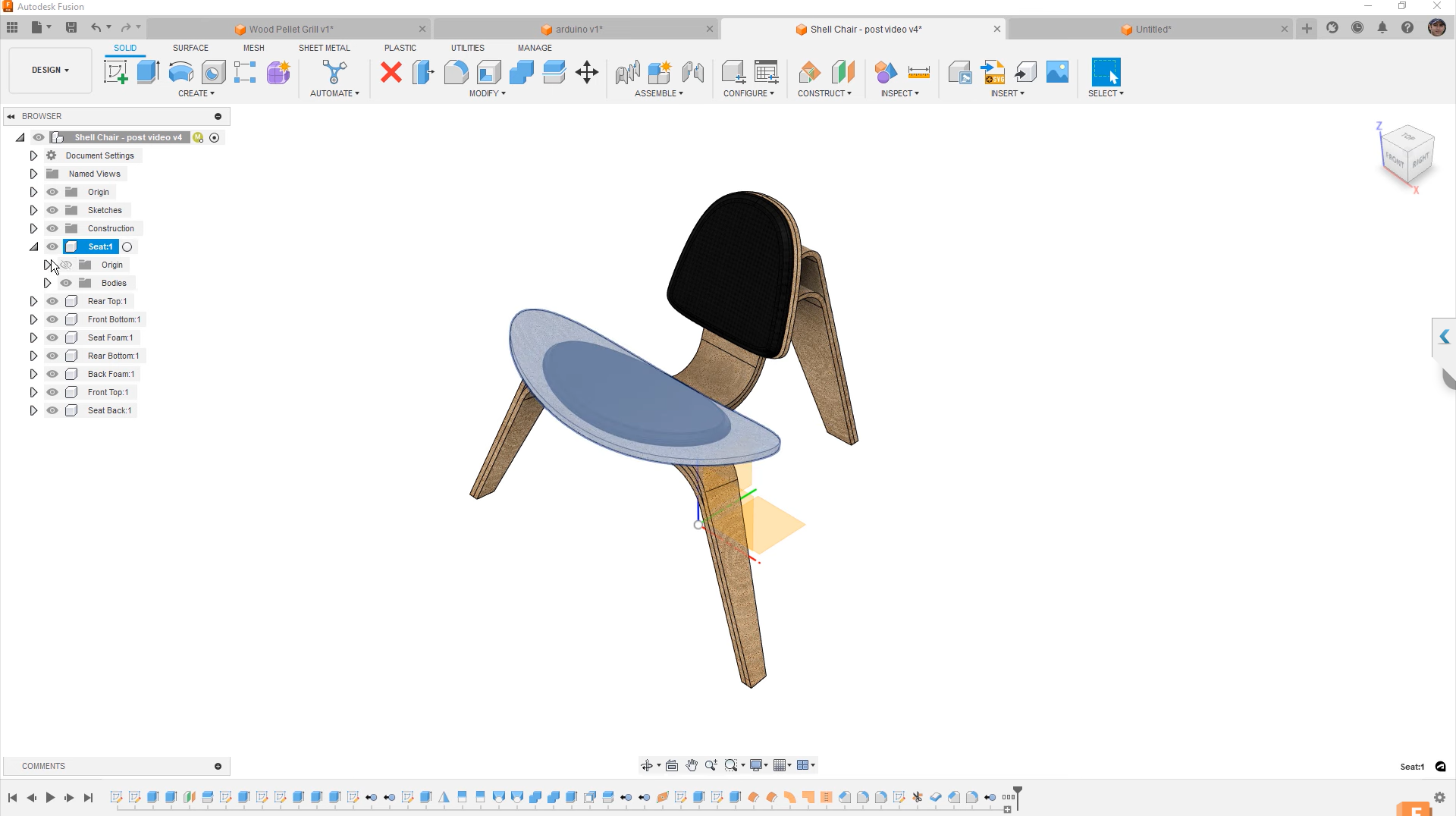This screenshot has height=816, width=1456.
Task: Click the Insert Canvas image icon
Action: [x=1057, y=72]
